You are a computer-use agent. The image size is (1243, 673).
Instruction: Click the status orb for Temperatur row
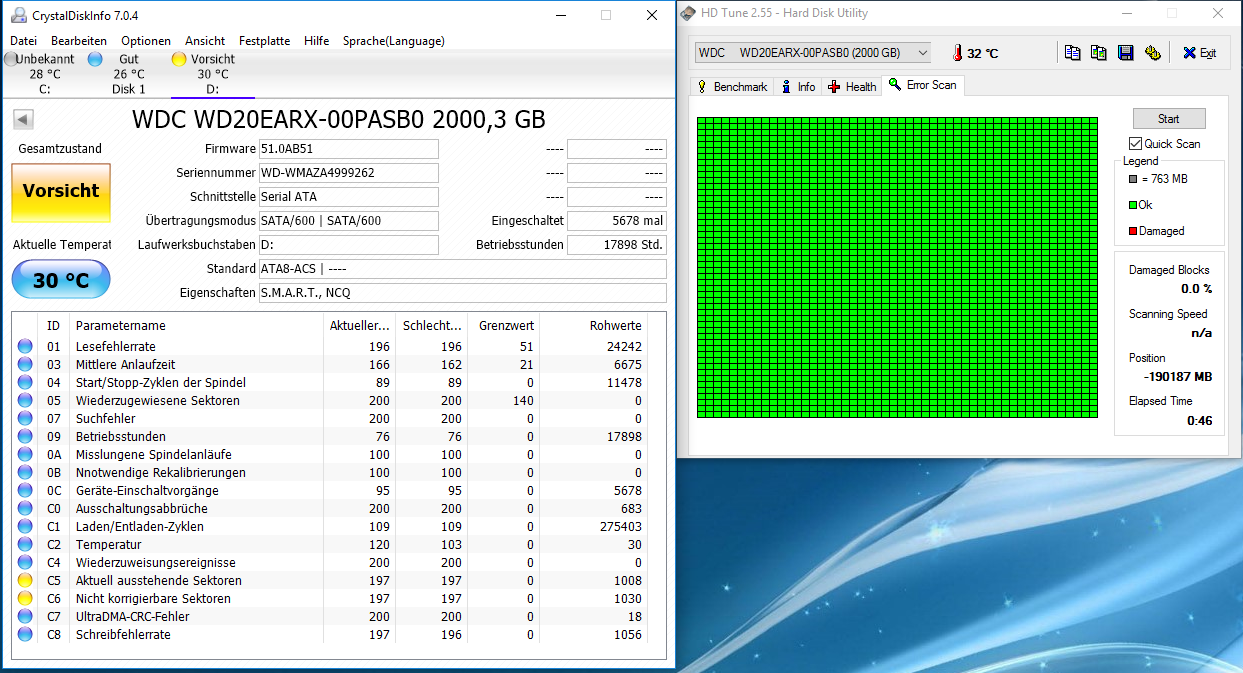pos(25,545)
